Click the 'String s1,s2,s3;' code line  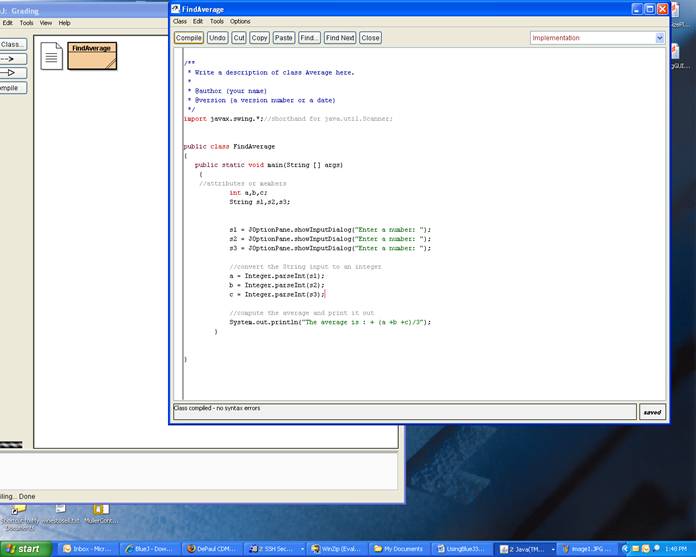(x=260, y=202)
